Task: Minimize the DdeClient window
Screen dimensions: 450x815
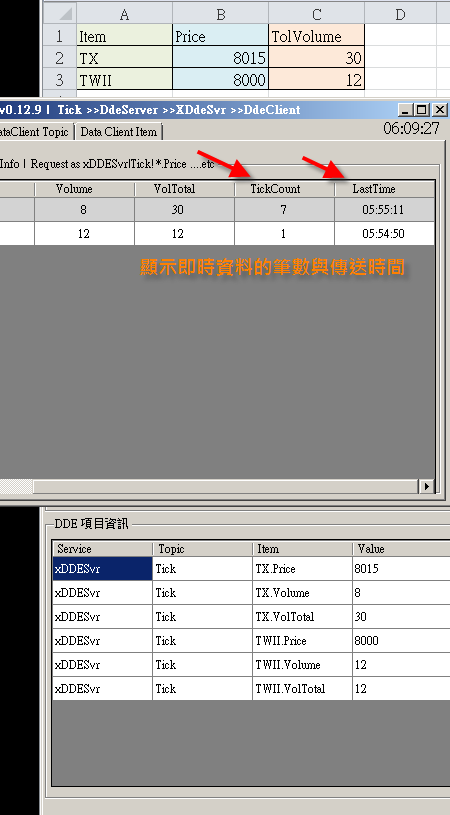Action: [406, 110]
